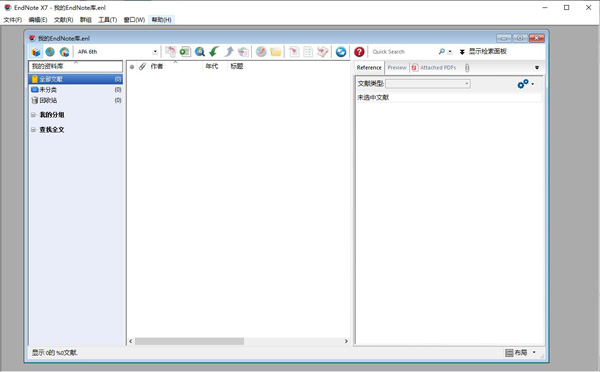Switch to the Attached PDFs tab
Viewport: 600px width, 372px height.
point(434,68)
